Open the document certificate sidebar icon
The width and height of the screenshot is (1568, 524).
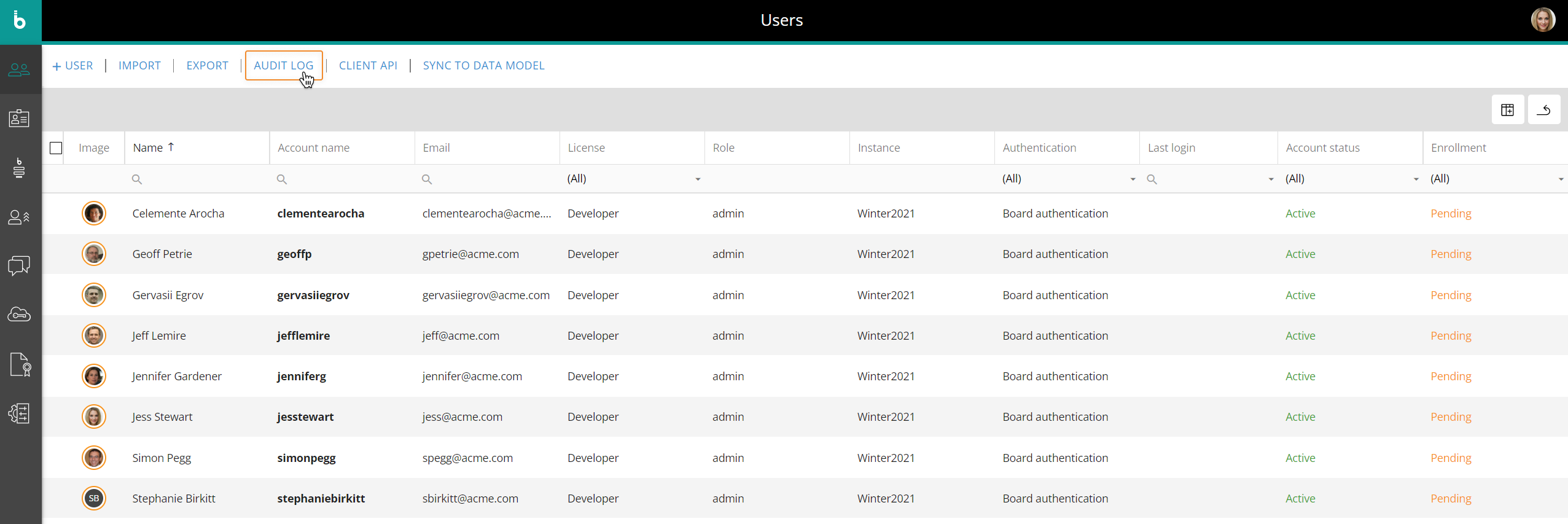[20, 364]
